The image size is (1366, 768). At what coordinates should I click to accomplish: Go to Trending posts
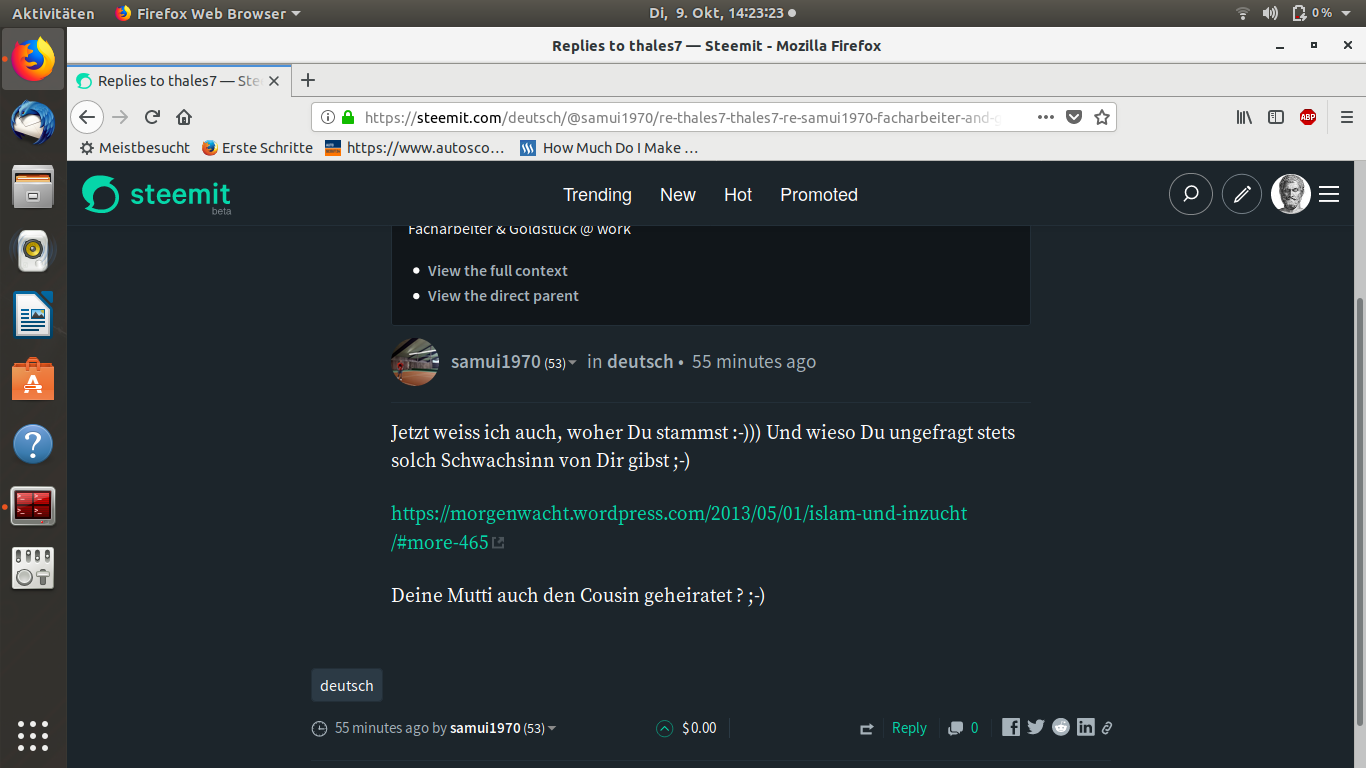[597, 195]
